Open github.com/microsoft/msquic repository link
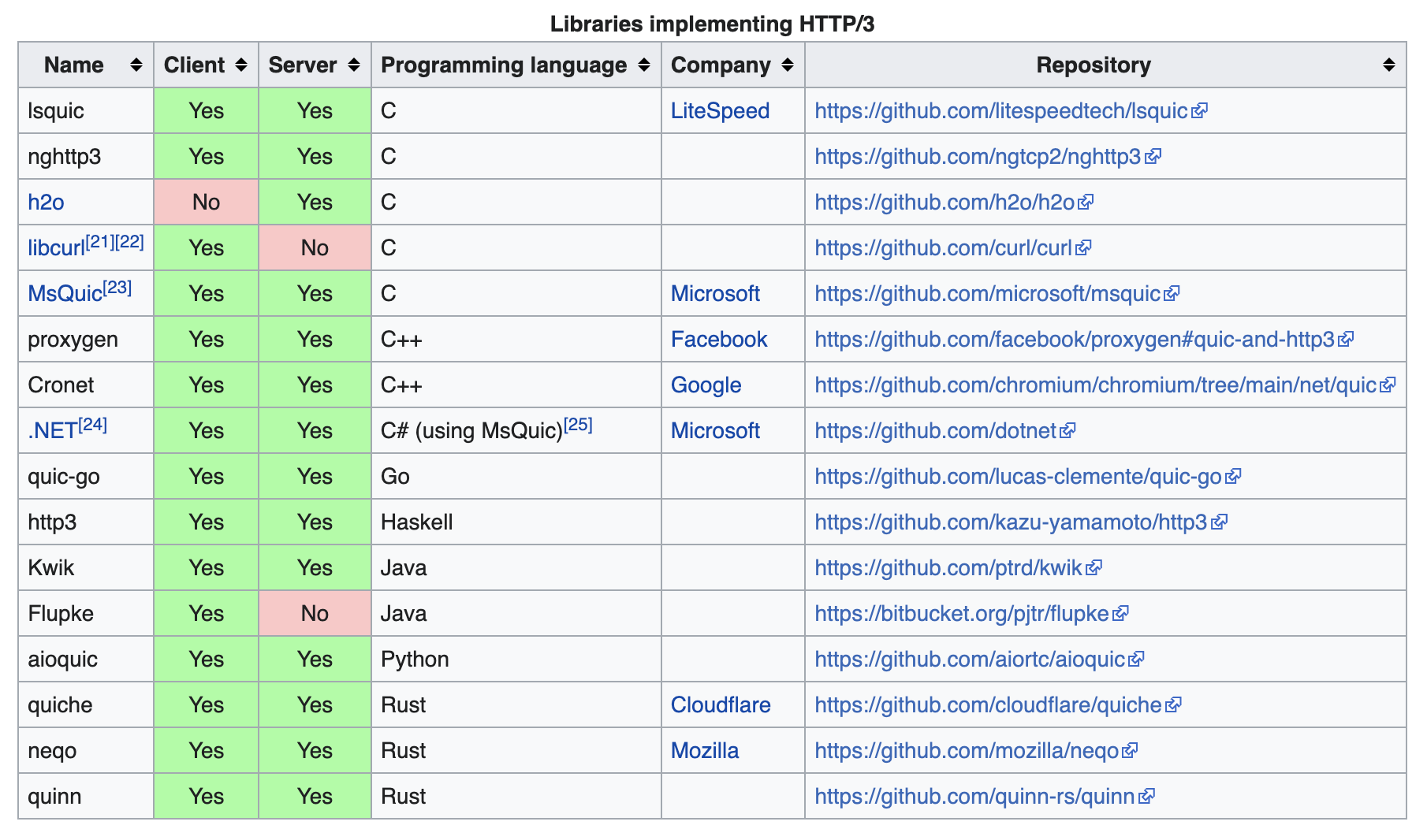The image size is (1427, 840). pyautogui.click(x=988, y=294)
